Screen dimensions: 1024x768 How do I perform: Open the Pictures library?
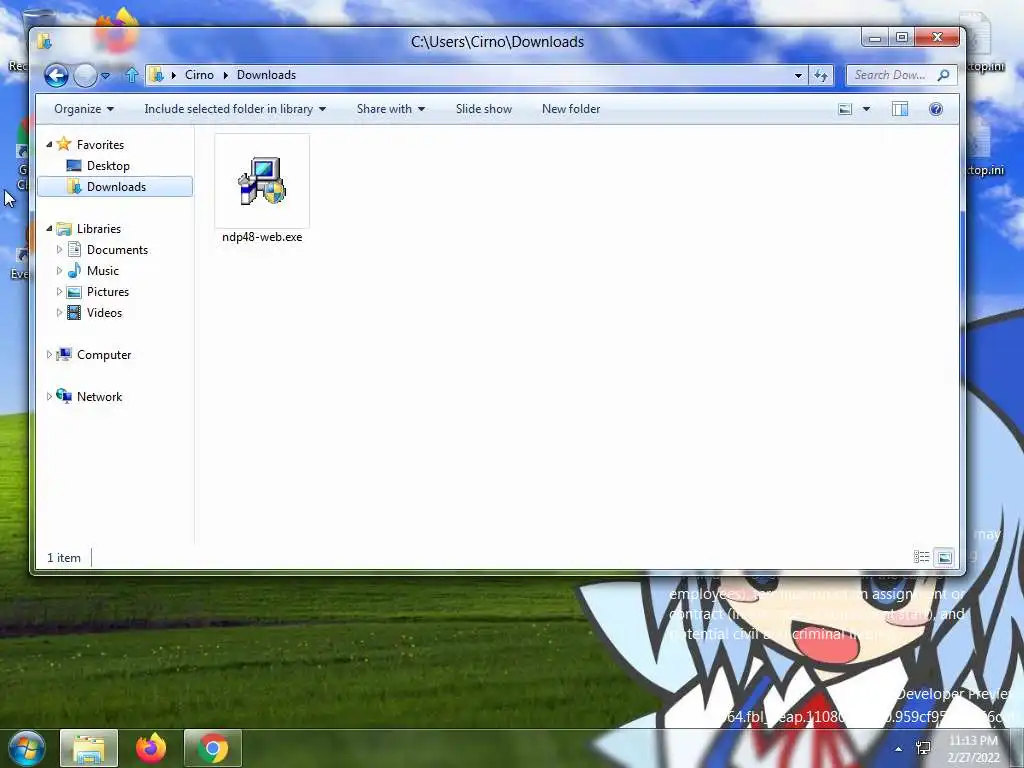pos(108,291)
